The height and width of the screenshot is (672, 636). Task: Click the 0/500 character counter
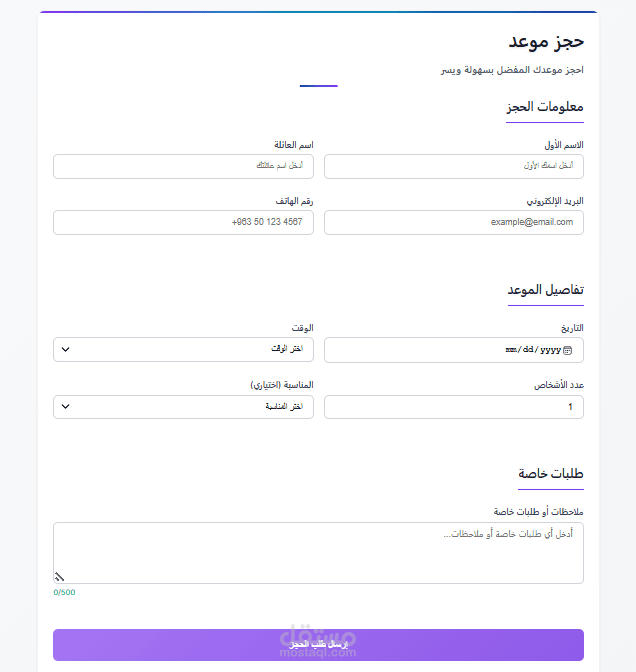[x=64, y=592]
